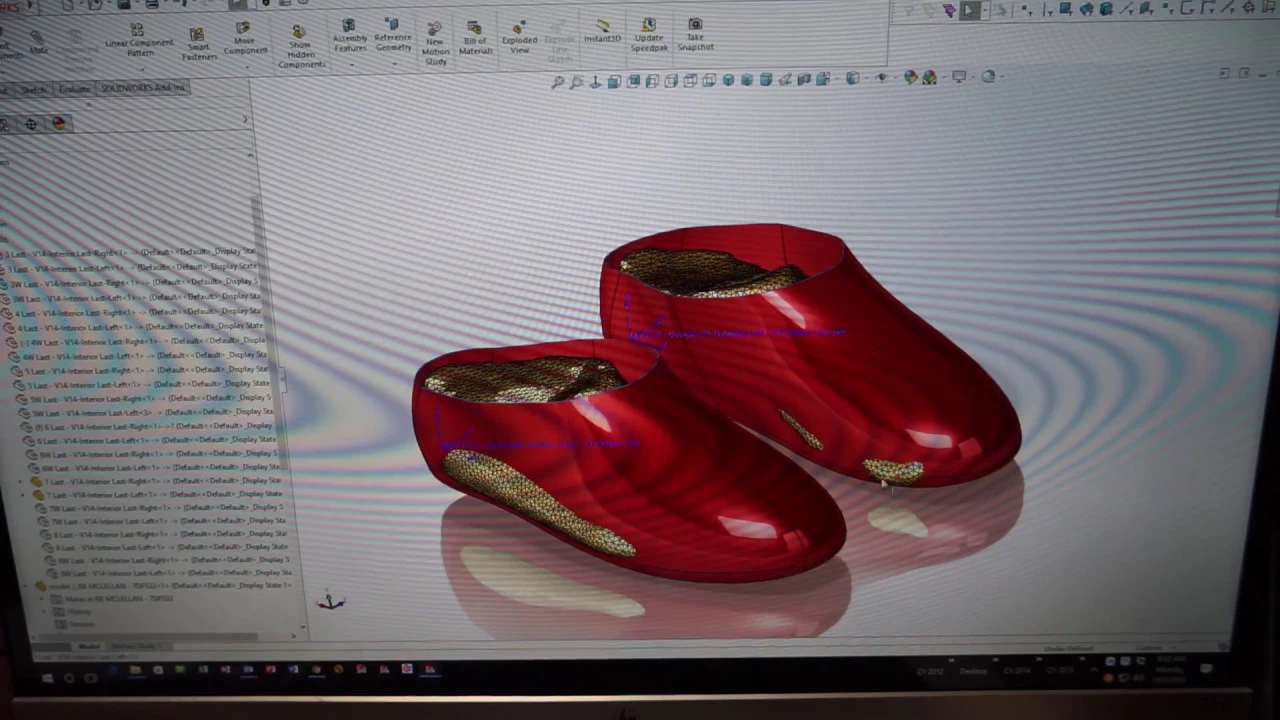This screenshot has height=720, width=1280.
Task: Take Snapshot with camera icon
Action: pyautogui.click(x=695, y=34)
